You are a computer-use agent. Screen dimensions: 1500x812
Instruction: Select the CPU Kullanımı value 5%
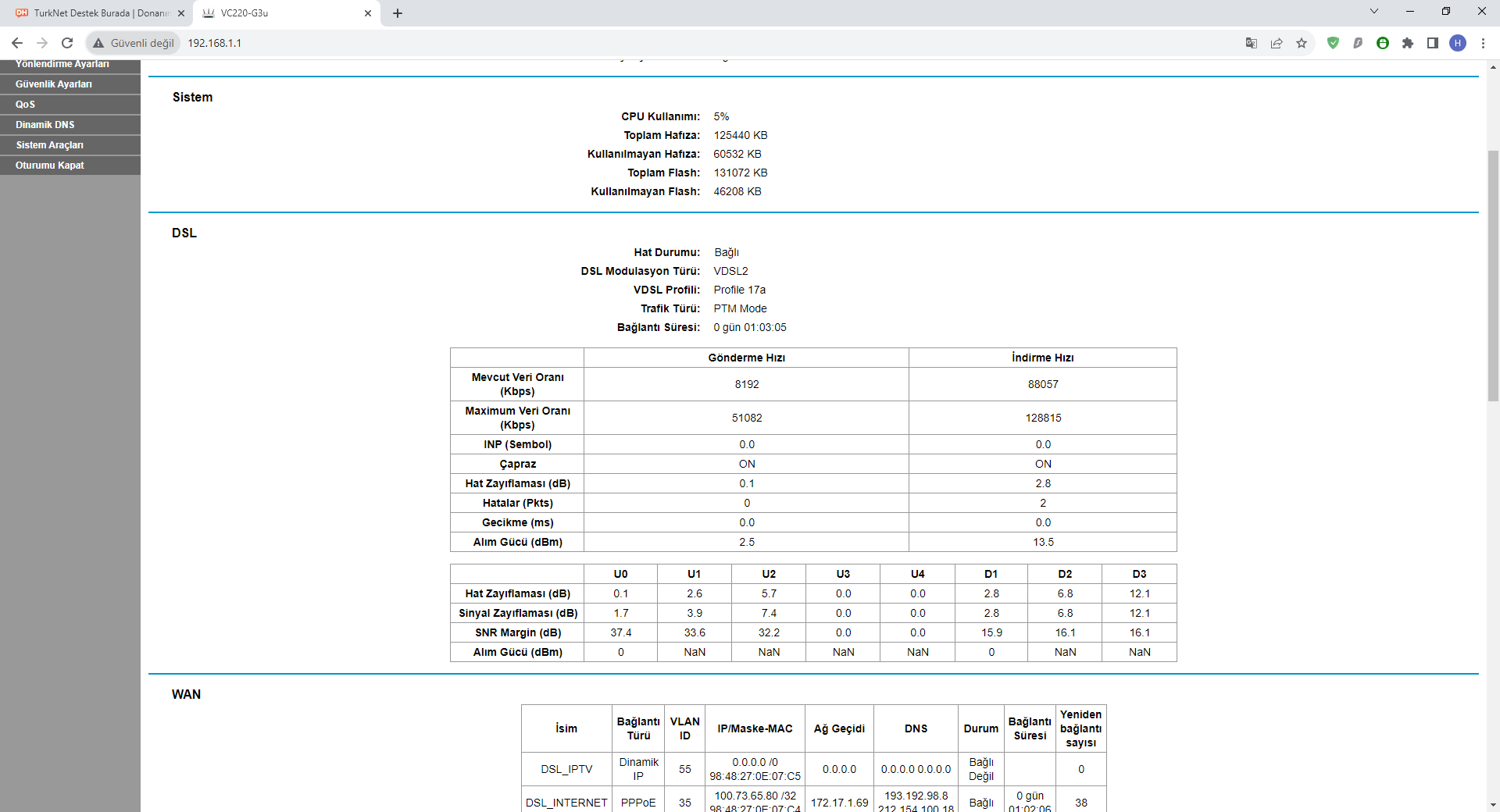(x=721, y=116)
